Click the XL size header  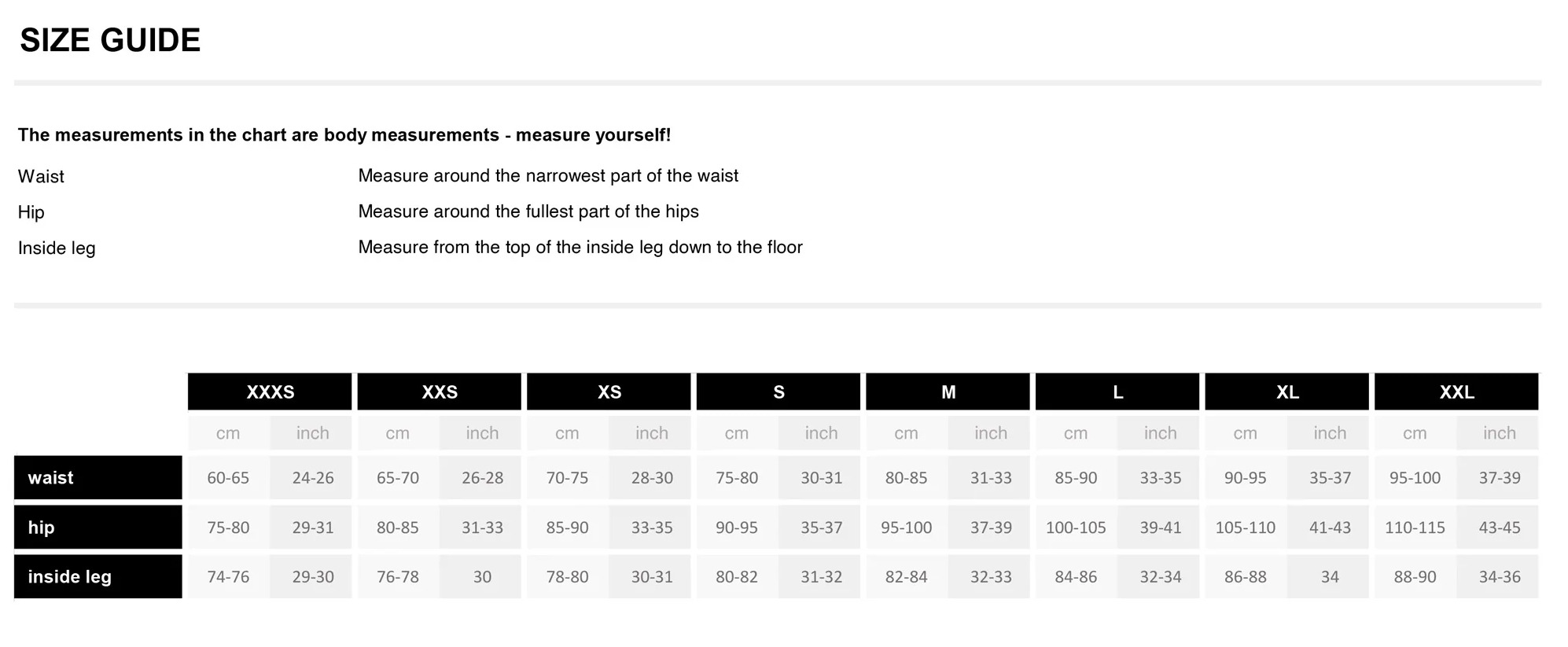tap(1287, 392)
